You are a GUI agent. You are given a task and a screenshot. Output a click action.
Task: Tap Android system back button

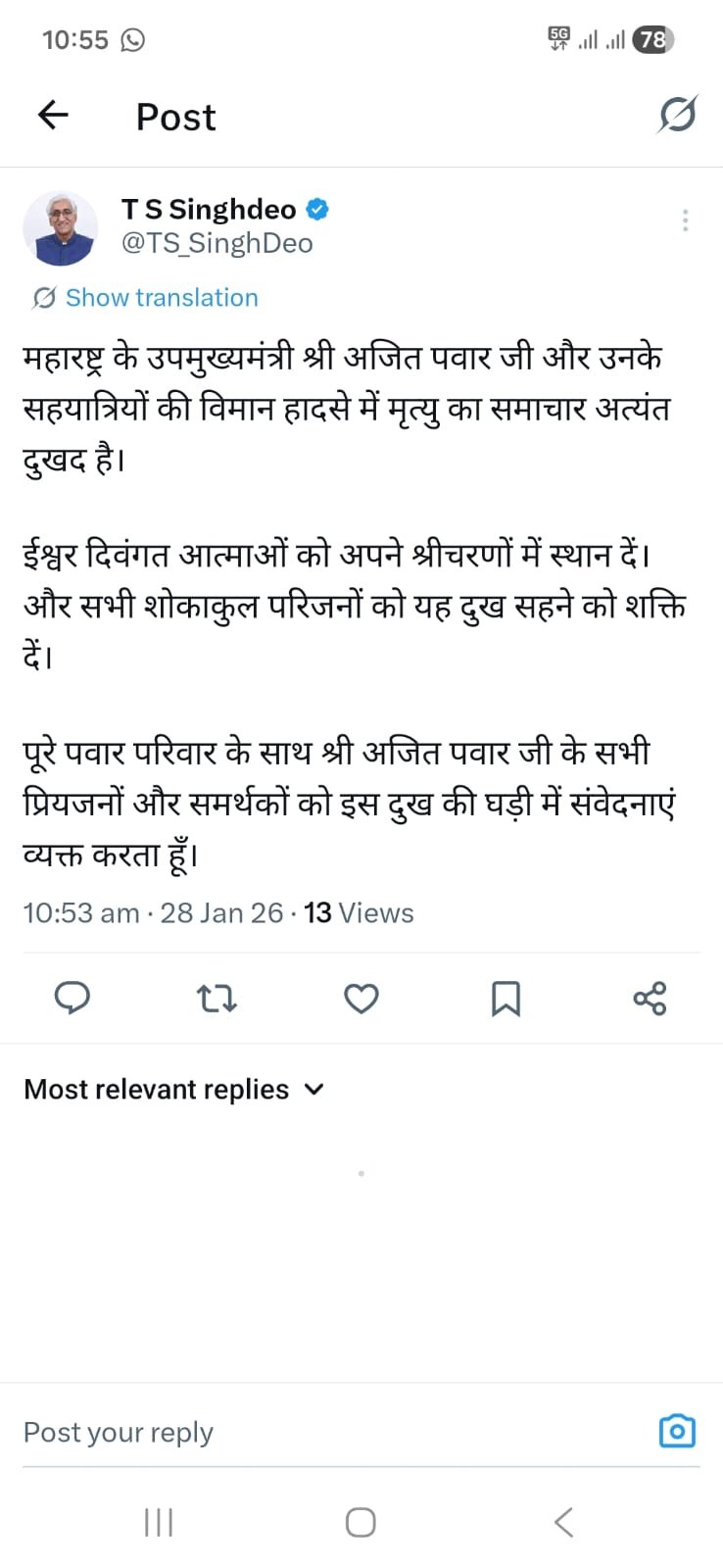[563, 1522]
